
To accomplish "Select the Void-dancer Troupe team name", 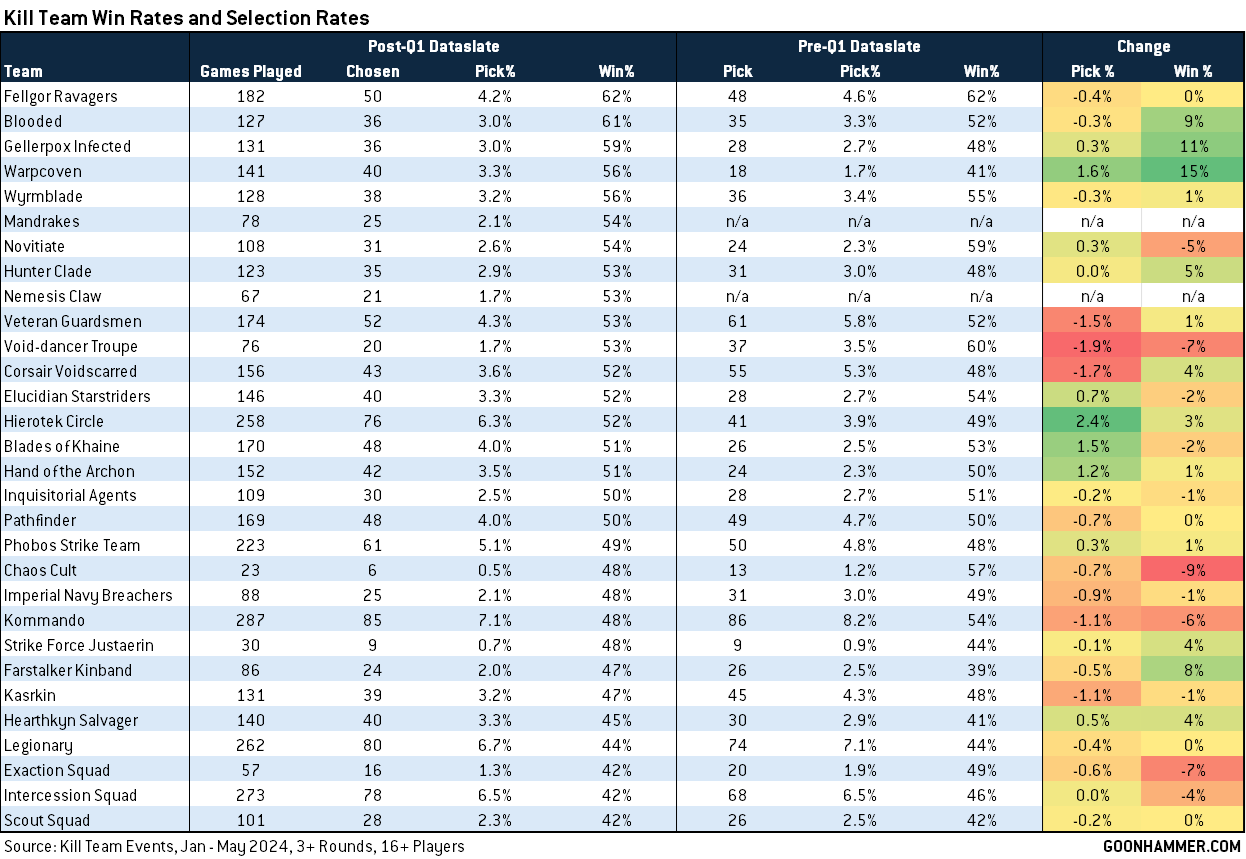I will click(x=70, y=346).
